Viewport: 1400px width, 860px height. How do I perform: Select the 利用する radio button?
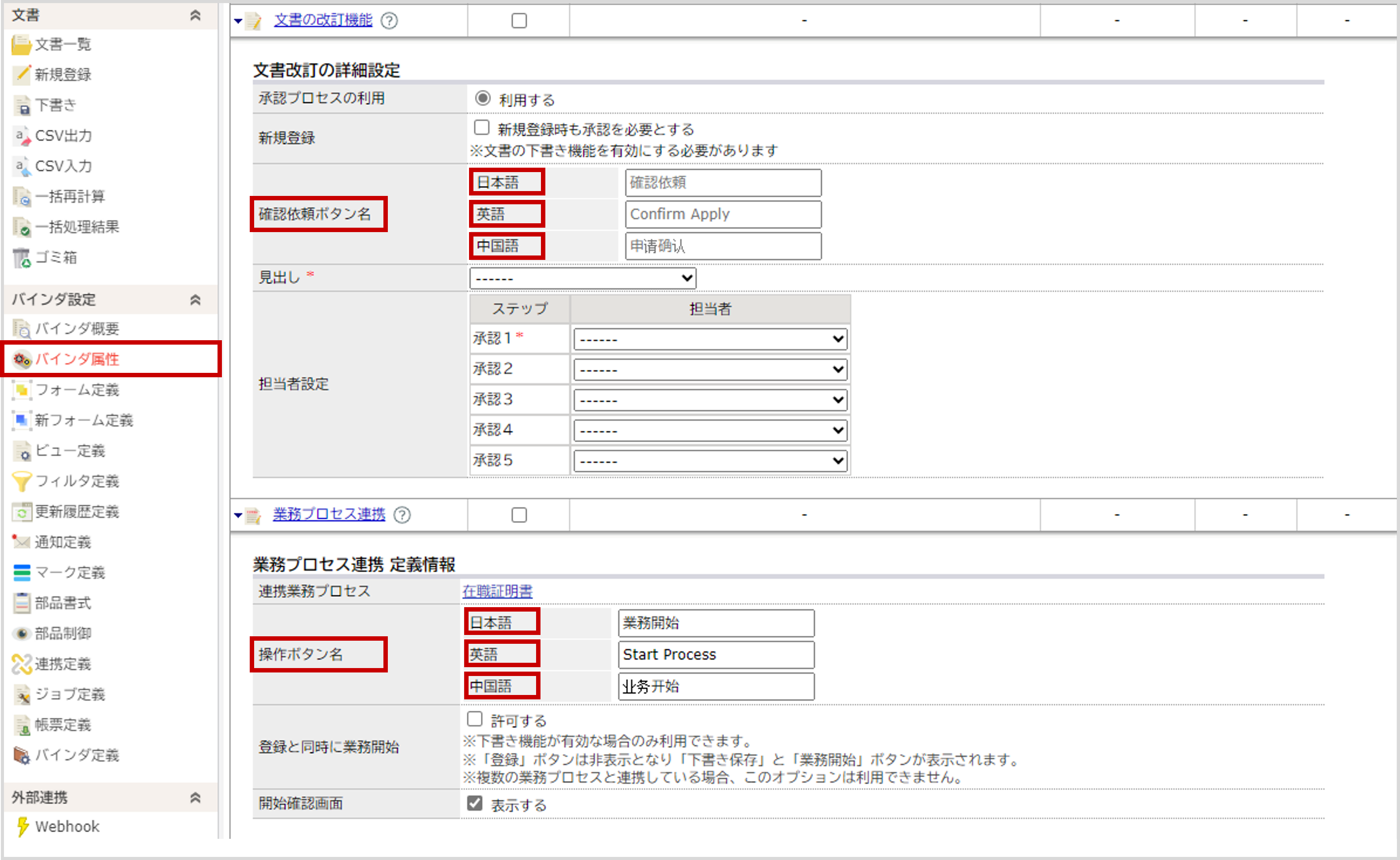(x=483, y=98)
